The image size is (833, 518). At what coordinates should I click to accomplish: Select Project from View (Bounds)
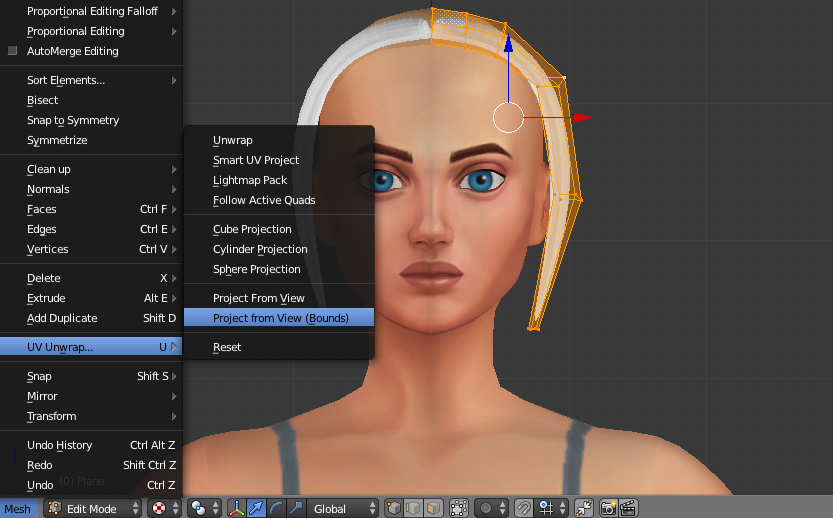click(x=279, y=318)
